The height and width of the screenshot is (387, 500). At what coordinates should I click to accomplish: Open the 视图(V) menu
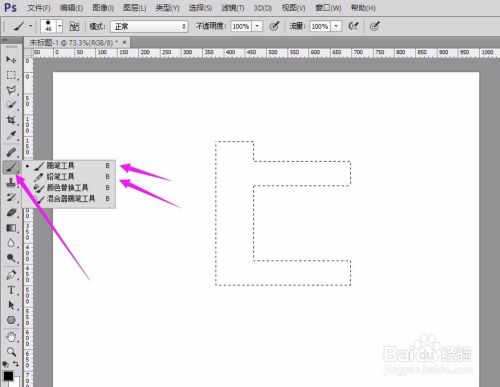293,8
